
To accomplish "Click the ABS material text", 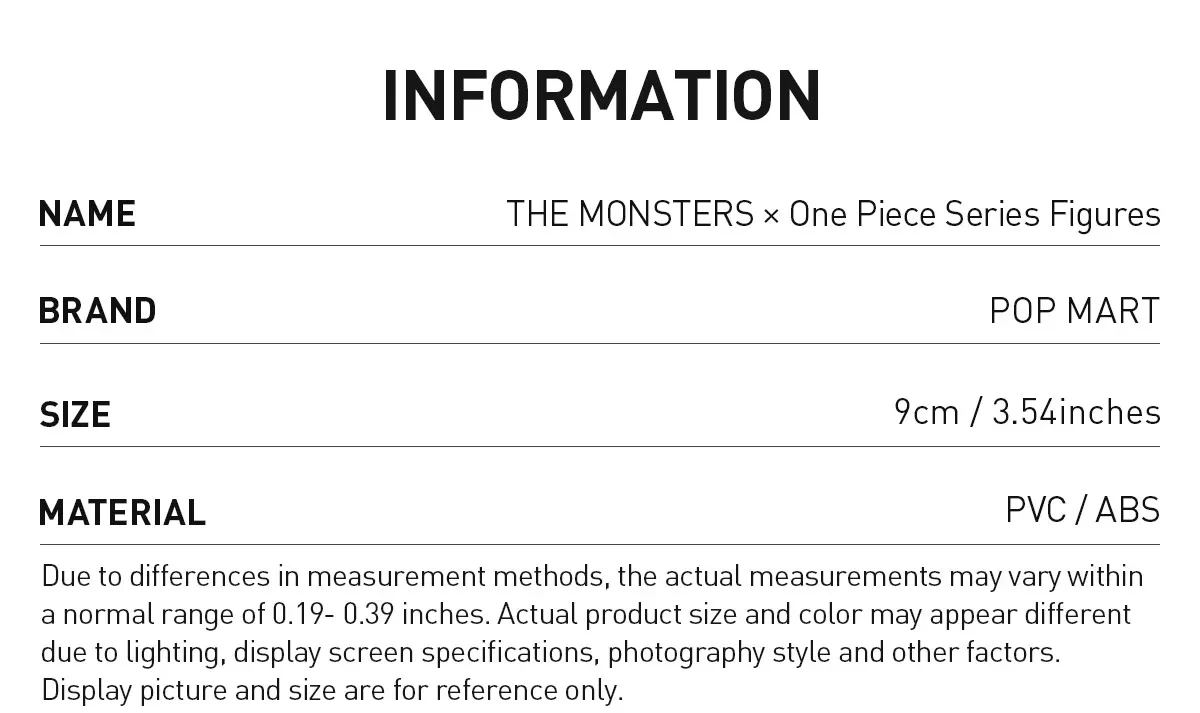I will pos(1127,510).
